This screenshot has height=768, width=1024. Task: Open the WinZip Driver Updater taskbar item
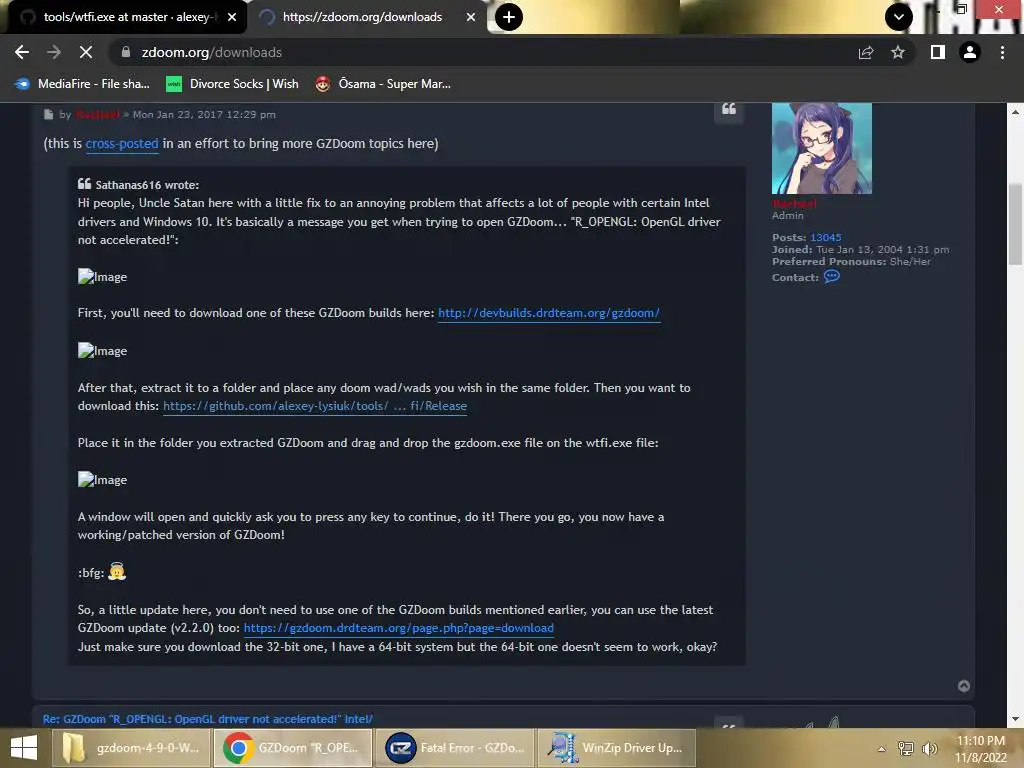616,748
